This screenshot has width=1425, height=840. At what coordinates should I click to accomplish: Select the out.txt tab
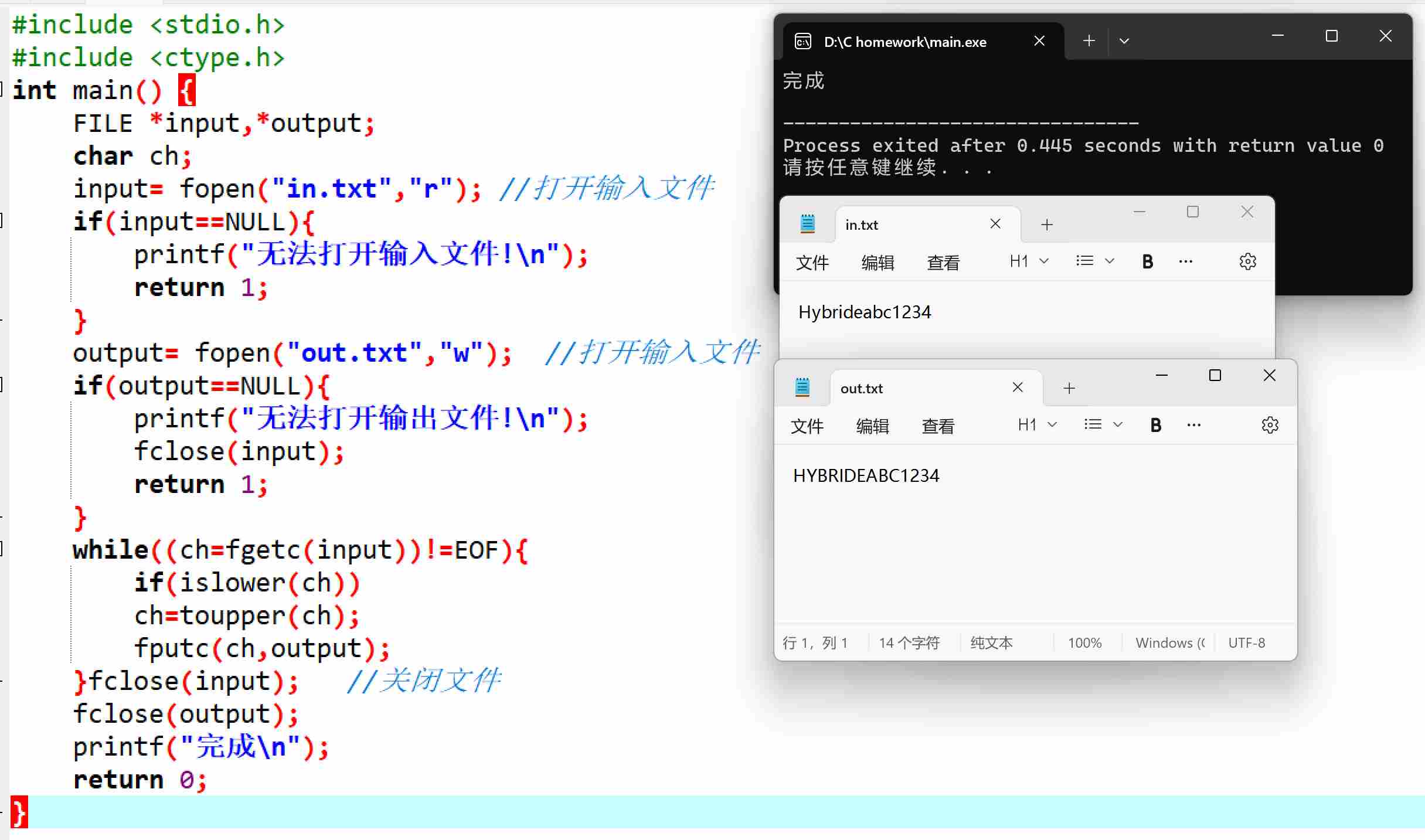point(862,389)
